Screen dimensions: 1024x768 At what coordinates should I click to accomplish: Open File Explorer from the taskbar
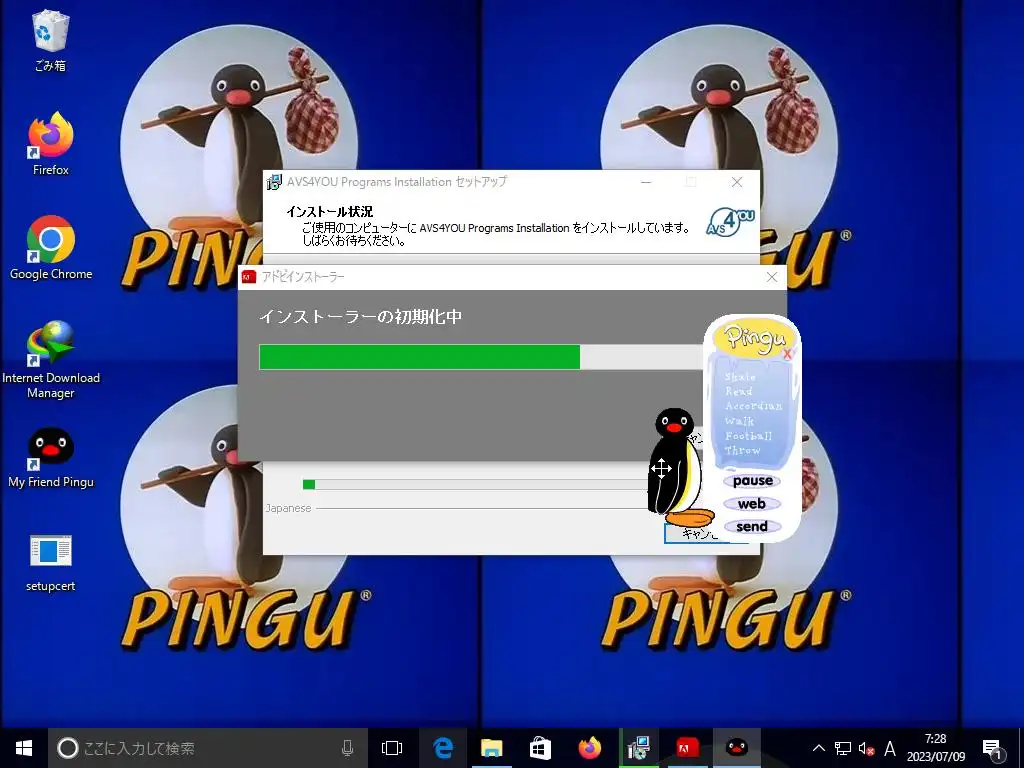(491, 748)
